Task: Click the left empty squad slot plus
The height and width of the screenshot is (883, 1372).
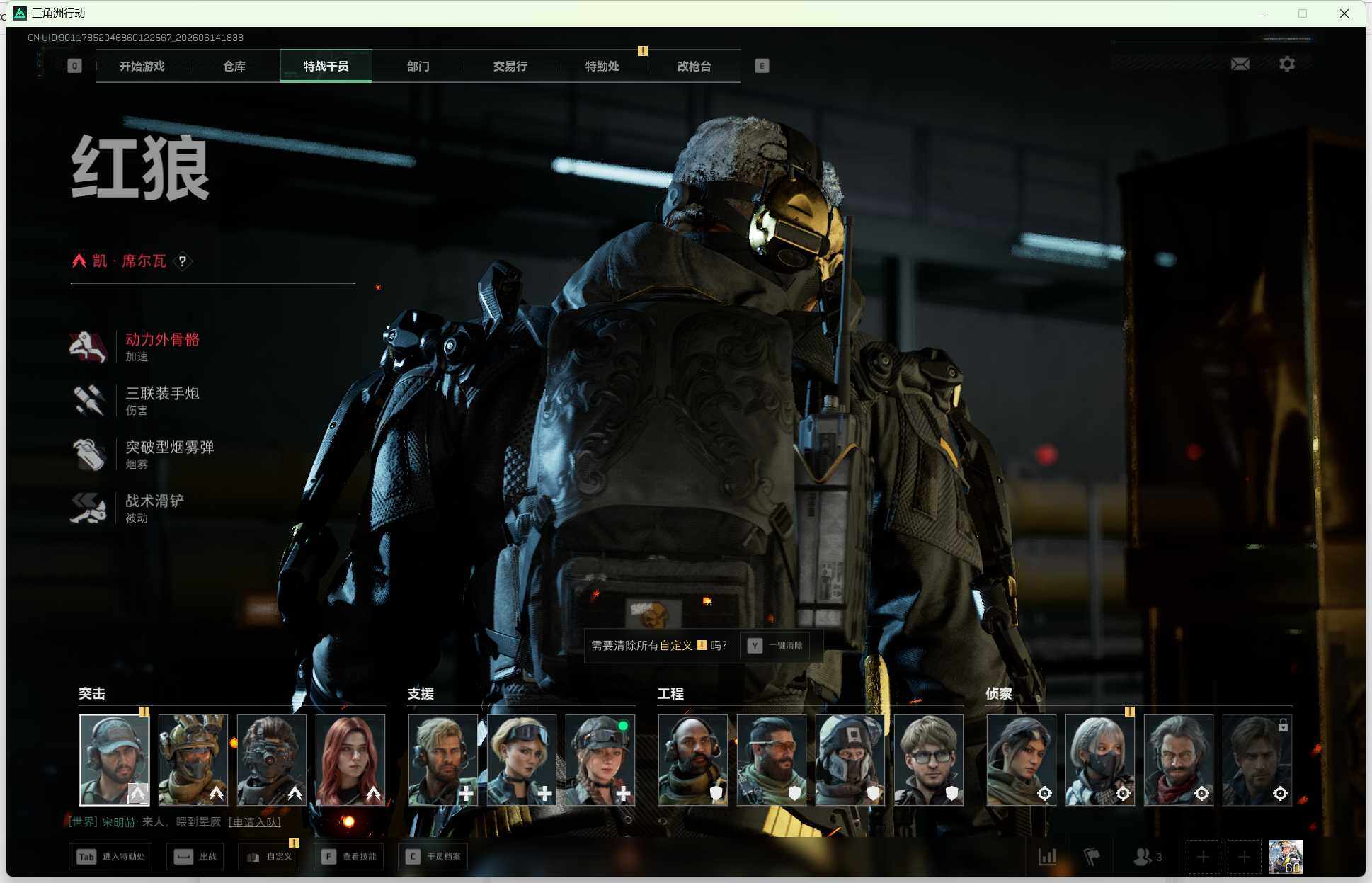Action: point(1203,858)
